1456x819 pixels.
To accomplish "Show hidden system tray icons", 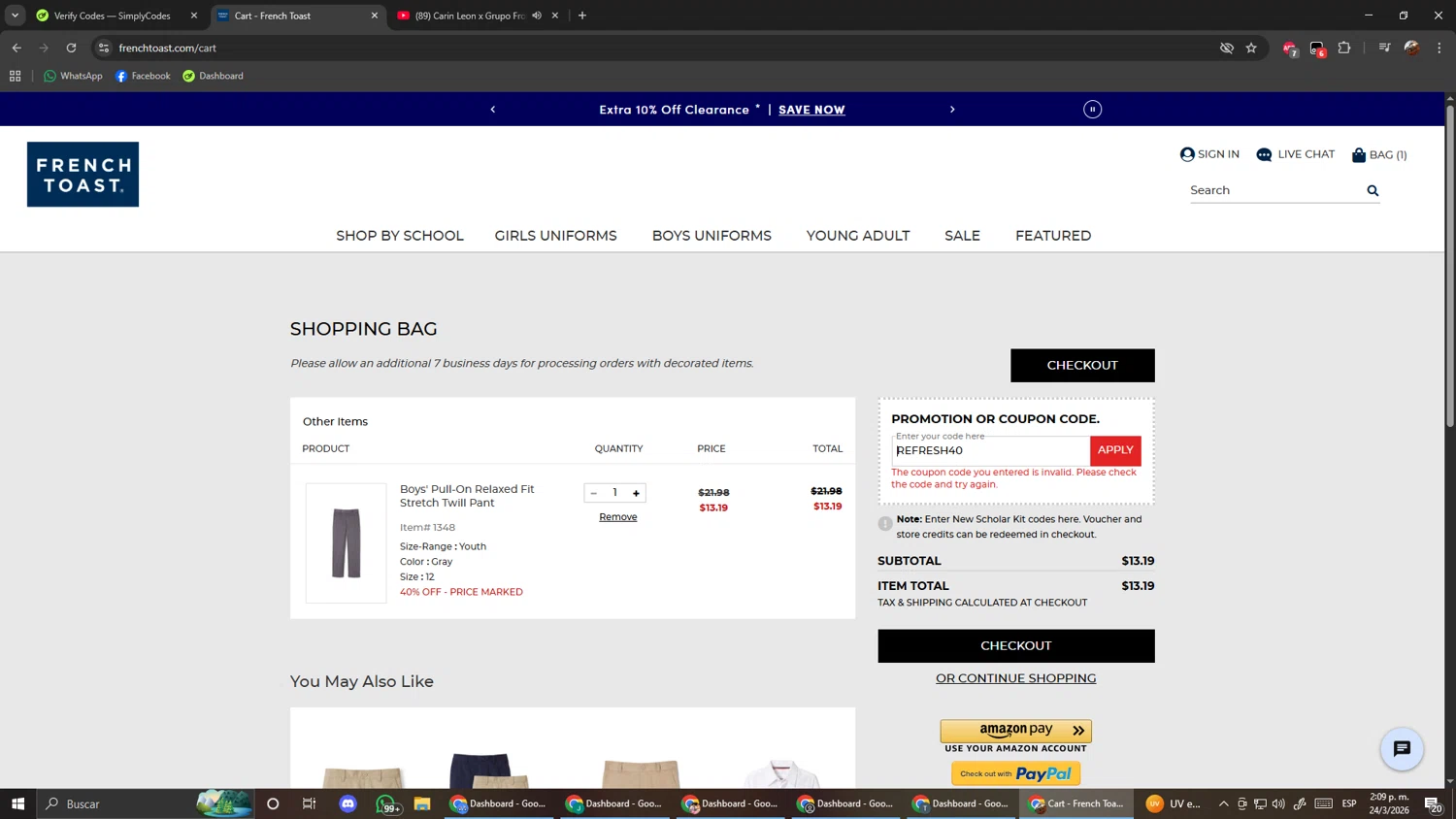I will [x=1223, y=803].
